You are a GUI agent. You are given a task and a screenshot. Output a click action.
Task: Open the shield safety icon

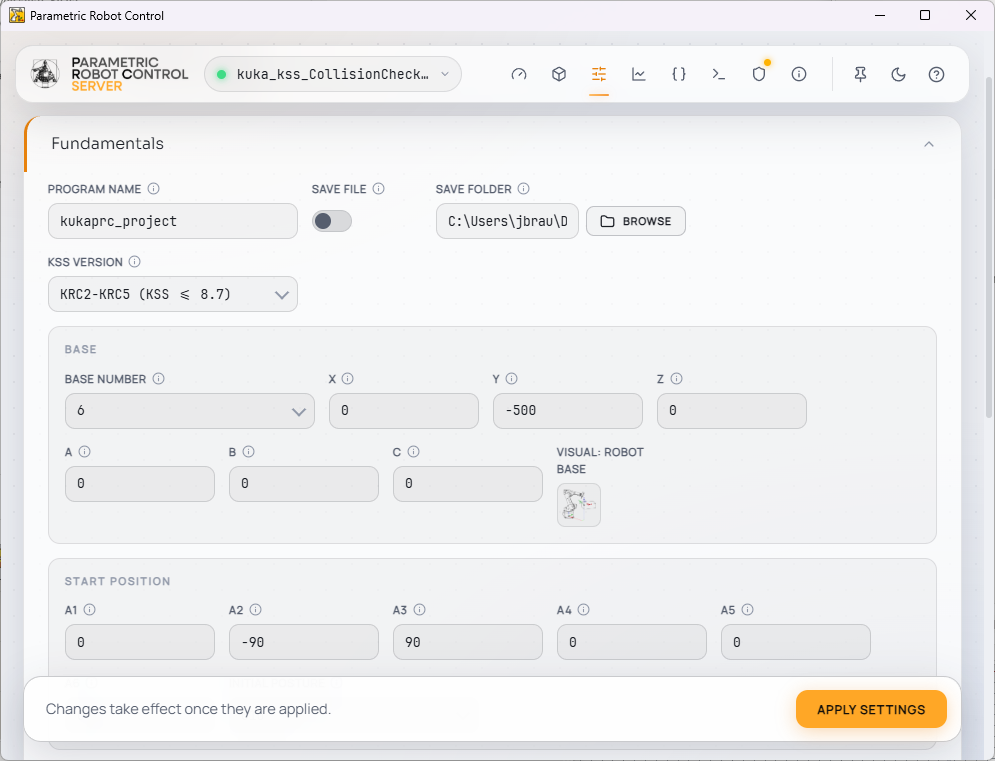(x=759, y=74)
